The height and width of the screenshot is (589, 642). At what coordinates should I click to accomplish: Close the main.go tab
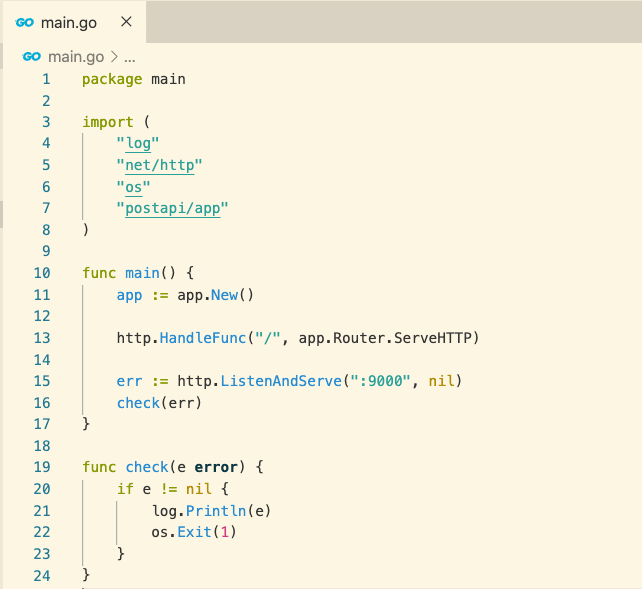pyautogui.click(x=127, y=22)
